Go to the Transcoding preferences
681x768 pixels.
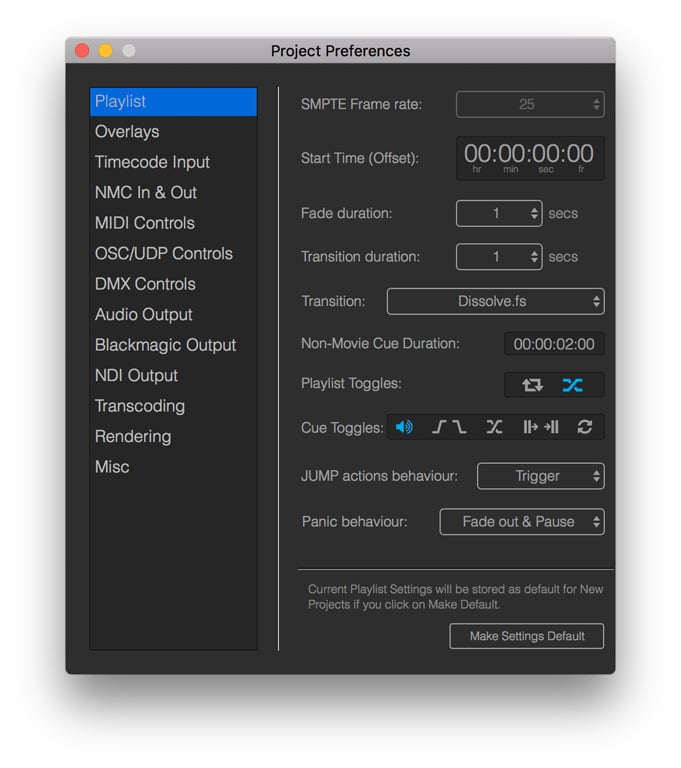point(140,406)
